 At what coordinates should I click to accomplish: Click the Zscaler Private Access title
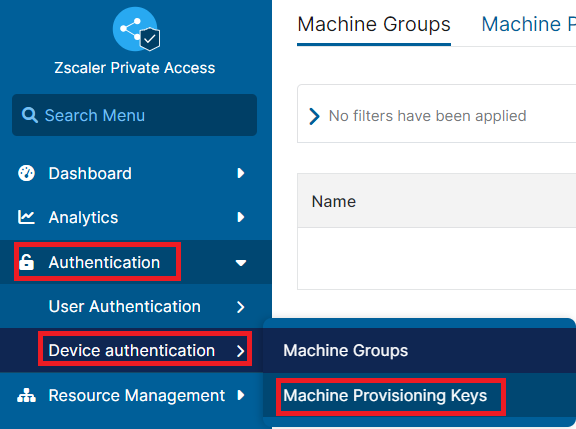[135, 68]
